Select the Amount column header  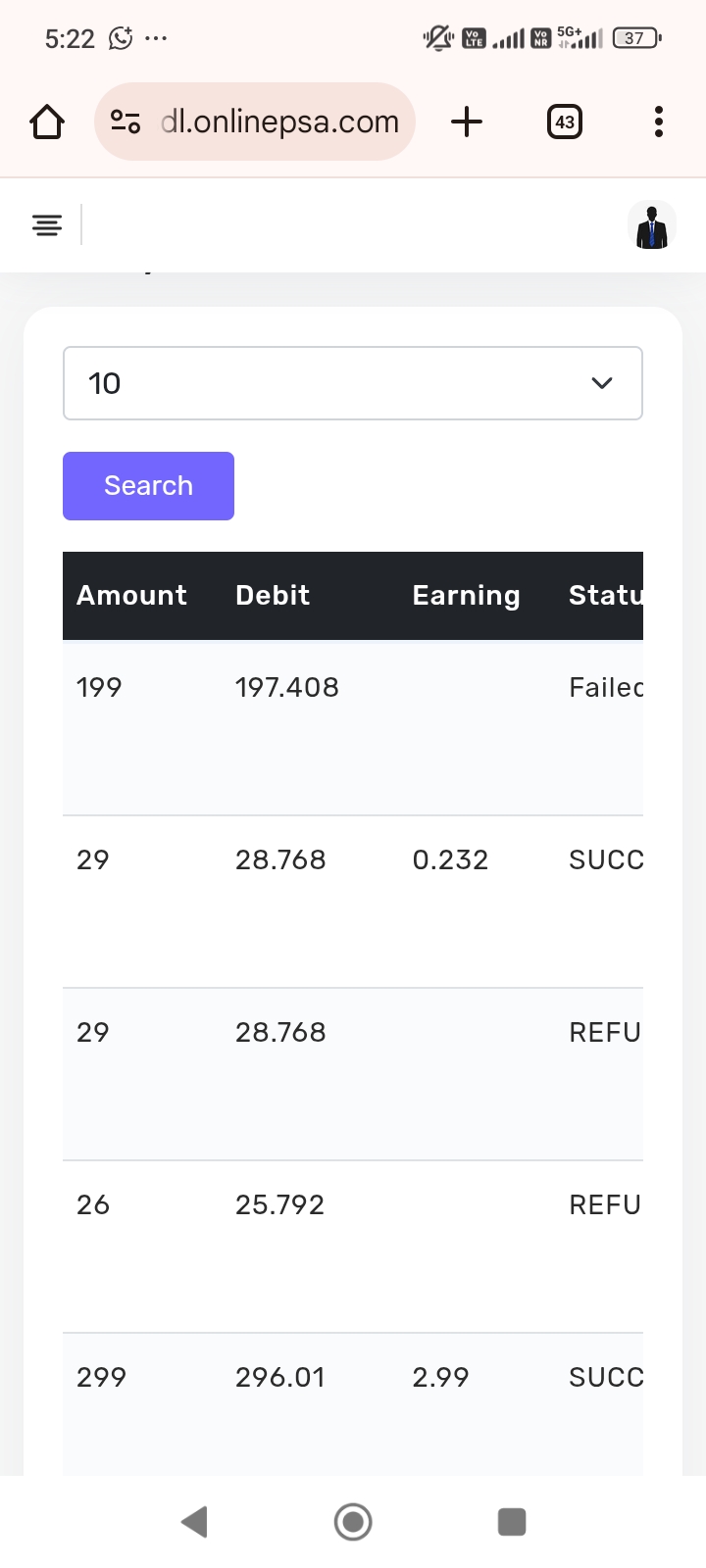[x=131, y=596]
